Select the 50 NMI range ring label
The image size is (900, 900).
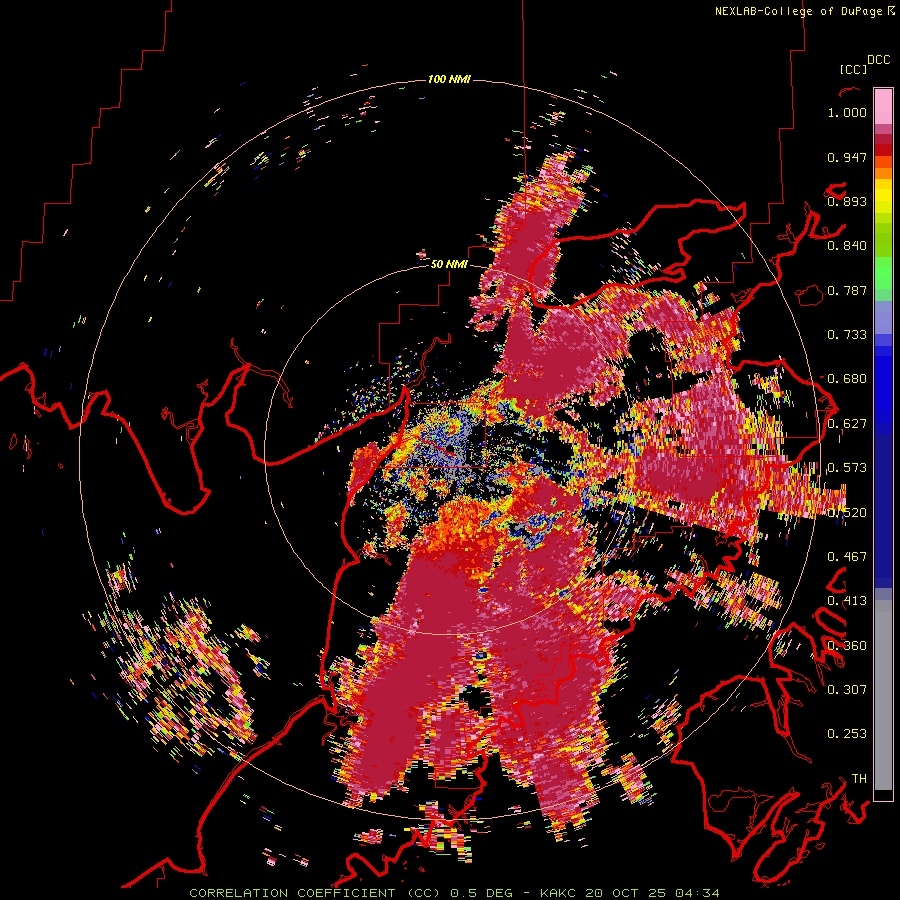tap(449, 265)
